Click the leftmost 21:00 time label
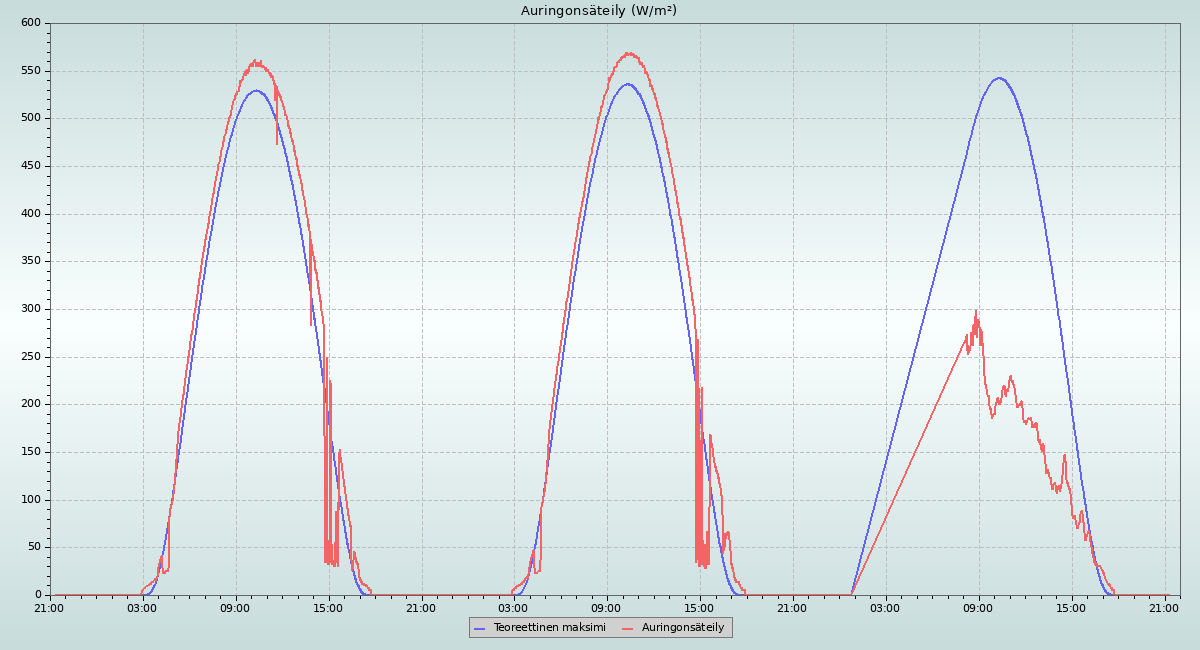1200x650 pixels. 49,607
